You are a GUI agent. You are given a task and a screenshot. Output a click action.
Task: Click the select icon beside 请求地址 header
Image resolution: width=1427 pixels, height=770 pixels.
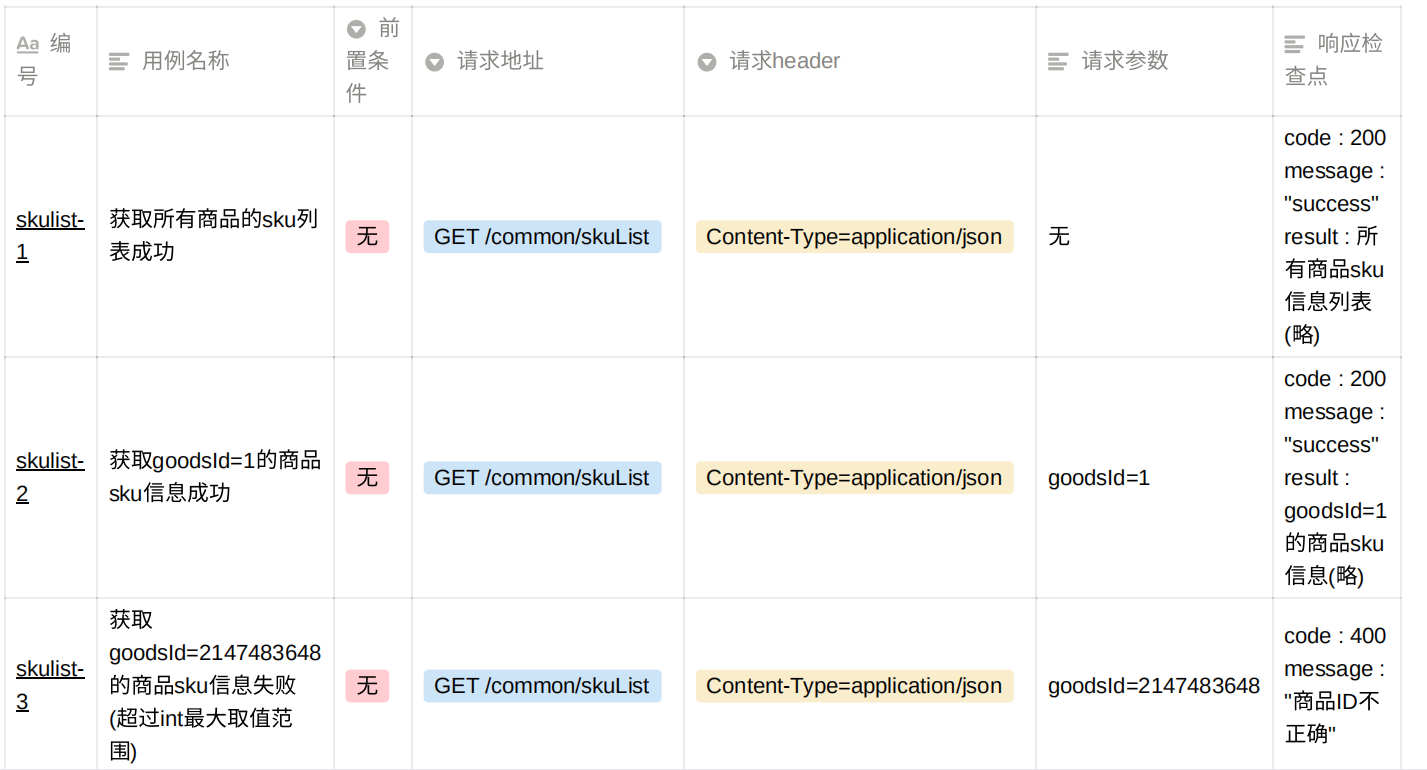click(434, 62)
